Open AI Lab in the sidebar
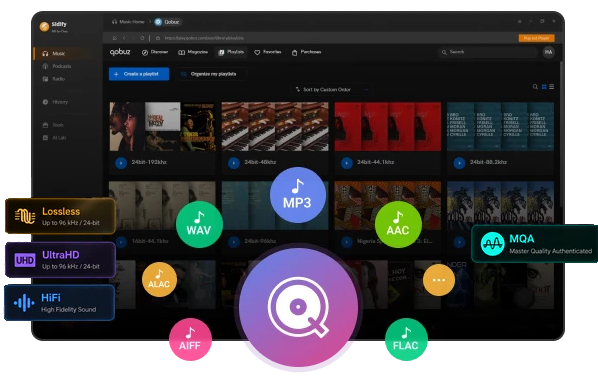This screenshot has height=378, width=598. (54, 138)
